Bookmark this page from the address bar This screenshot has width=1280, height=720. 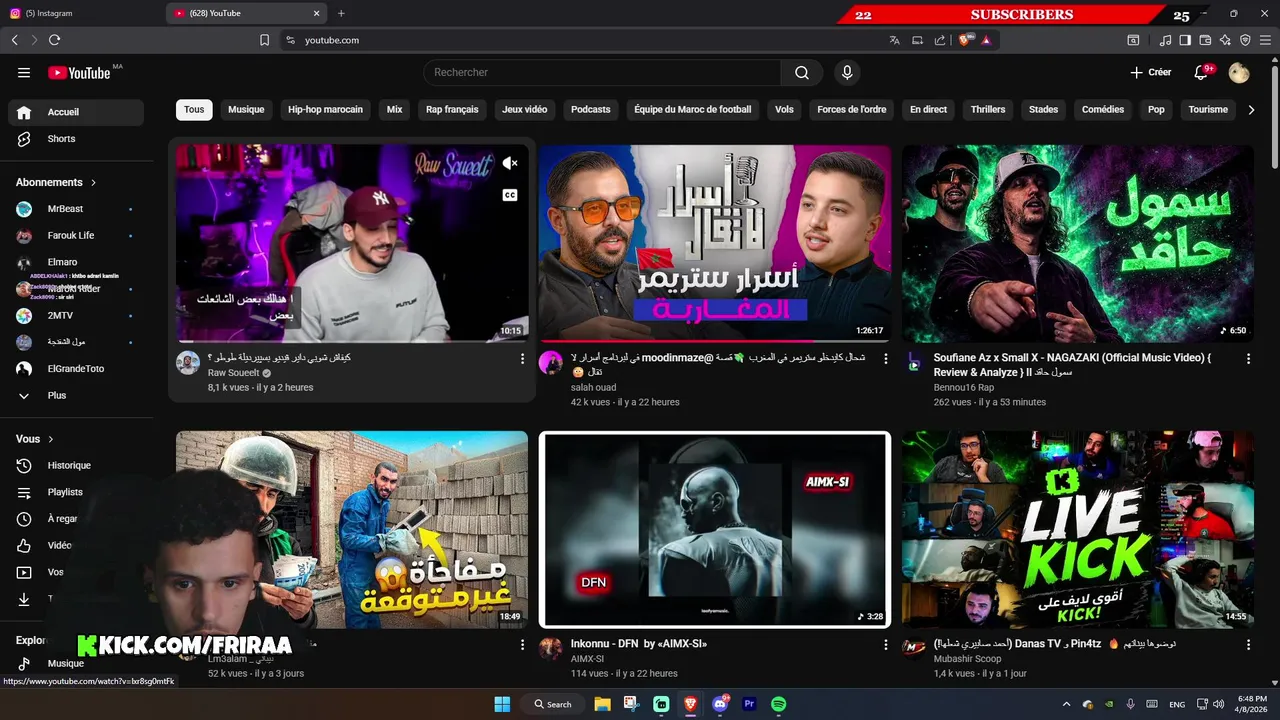pyautogui.click(x=264, y=40)
